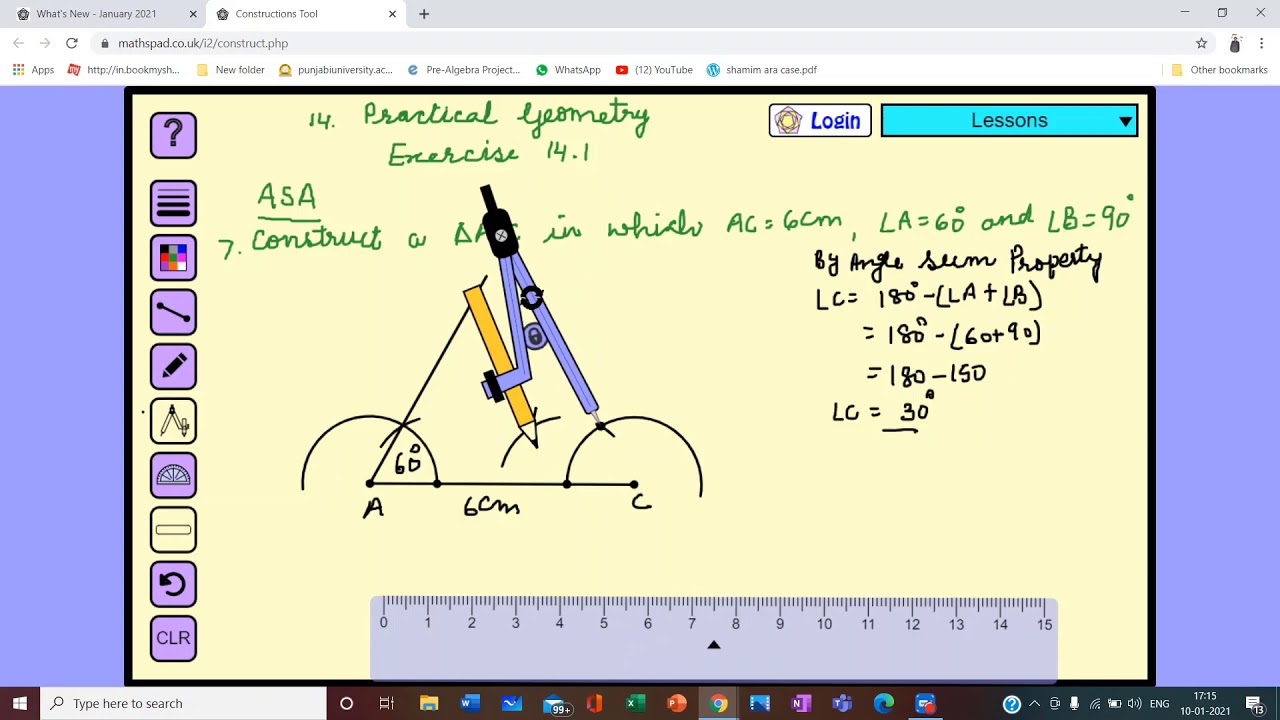
Task: Select the compass tool in sidebar
Action: 173,420
